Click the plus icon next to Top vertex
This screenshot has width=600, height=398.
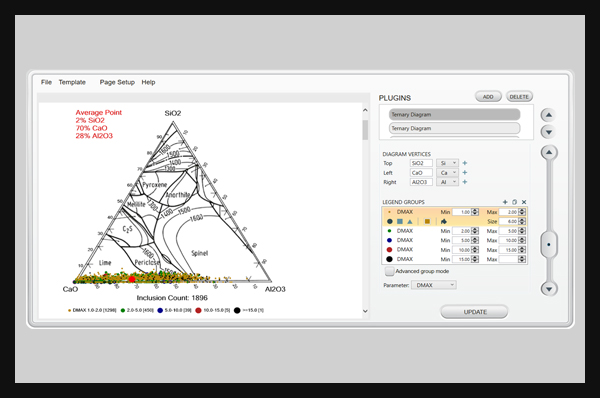[465, 163]
